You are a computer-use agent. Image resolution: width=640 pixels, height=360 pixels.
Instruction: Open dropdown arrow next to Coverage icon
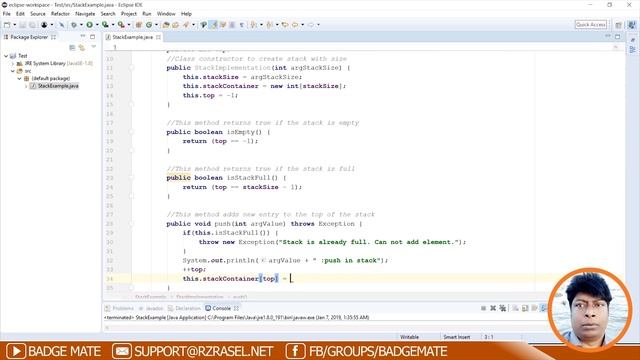click(x=113, y=25)
